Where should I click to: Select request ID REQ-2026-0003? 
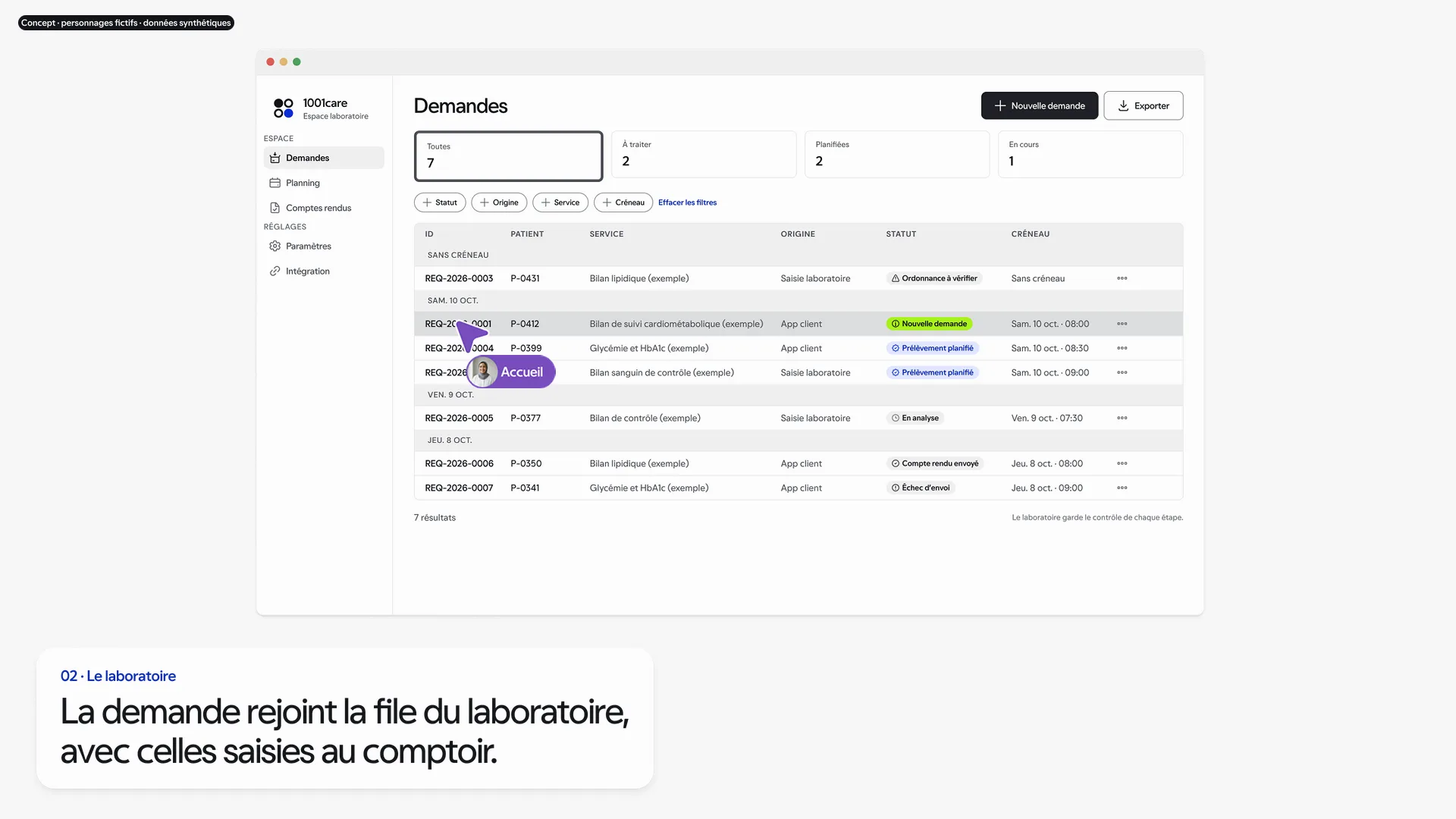(459, 278)
